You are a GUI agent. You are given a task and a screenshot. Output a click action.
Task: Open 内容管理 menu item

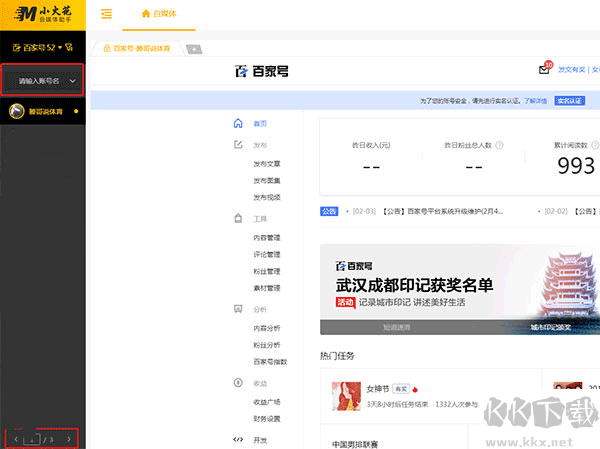tap(267, 238)
